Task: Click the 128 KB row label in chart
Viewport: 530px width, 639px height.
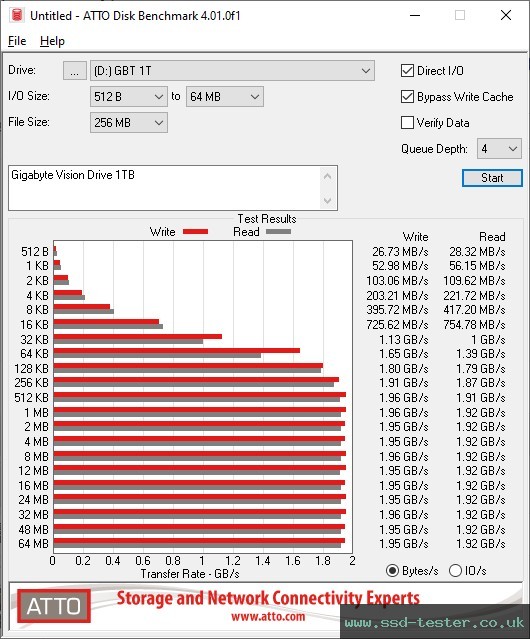Action: [31, 369]
